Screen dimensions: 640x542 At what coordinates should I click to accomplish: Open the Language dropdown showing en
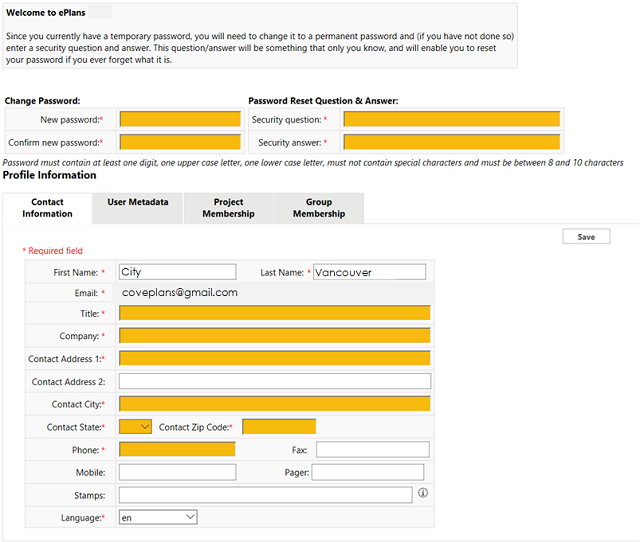(x=158, y=517)
